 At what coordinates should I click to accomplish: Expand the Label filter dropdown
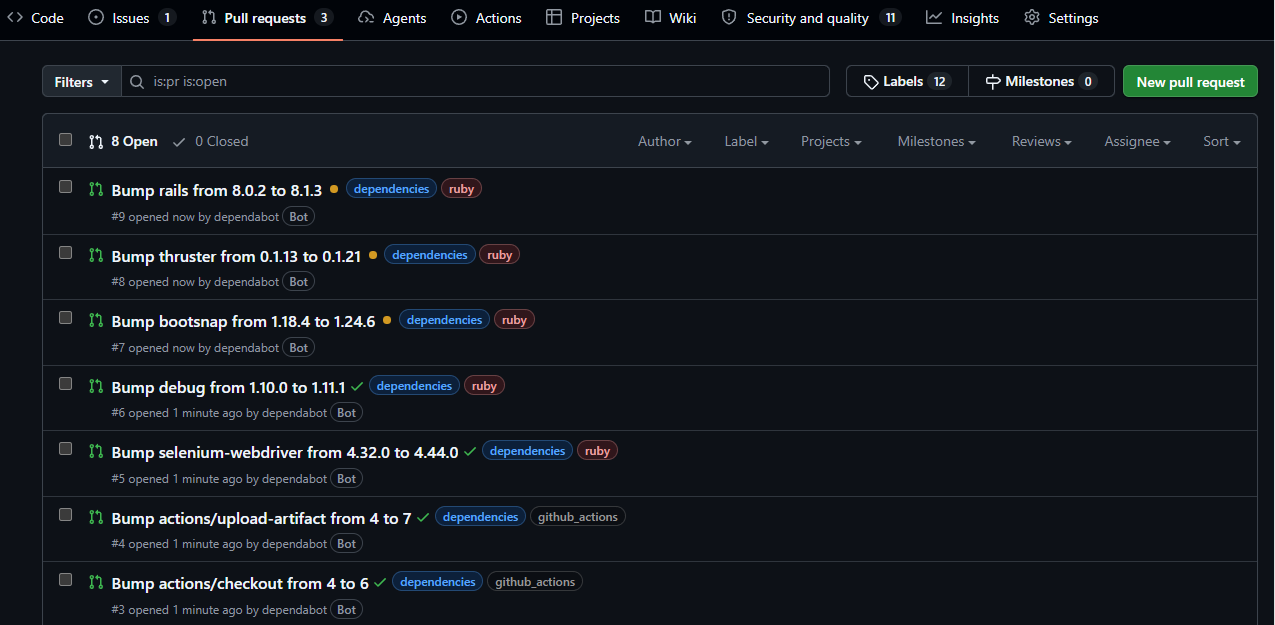[746, 141]
